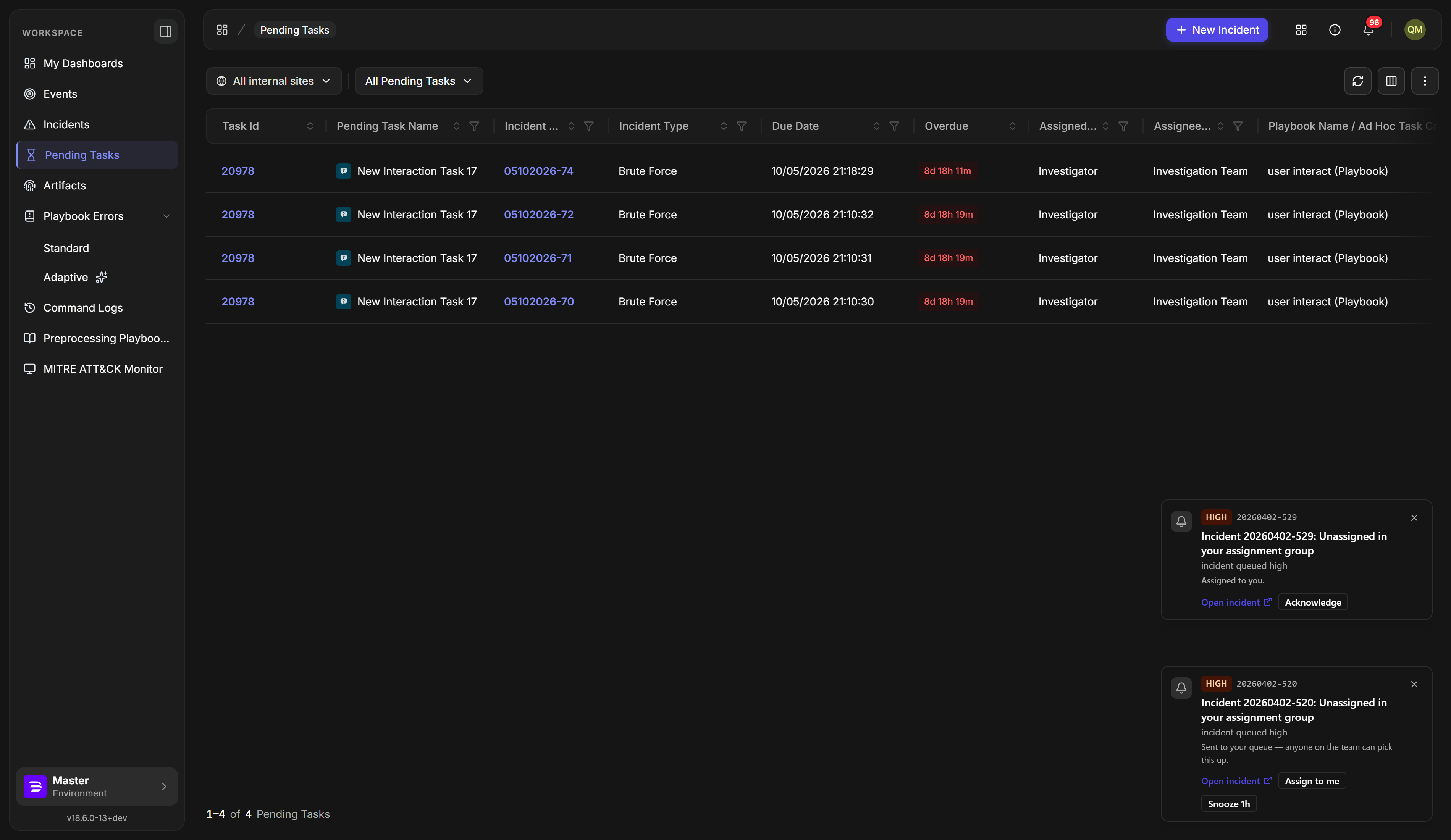Acknowledge incident 20260402-529 notification
1451x840 pixels.
[1313, 602]
